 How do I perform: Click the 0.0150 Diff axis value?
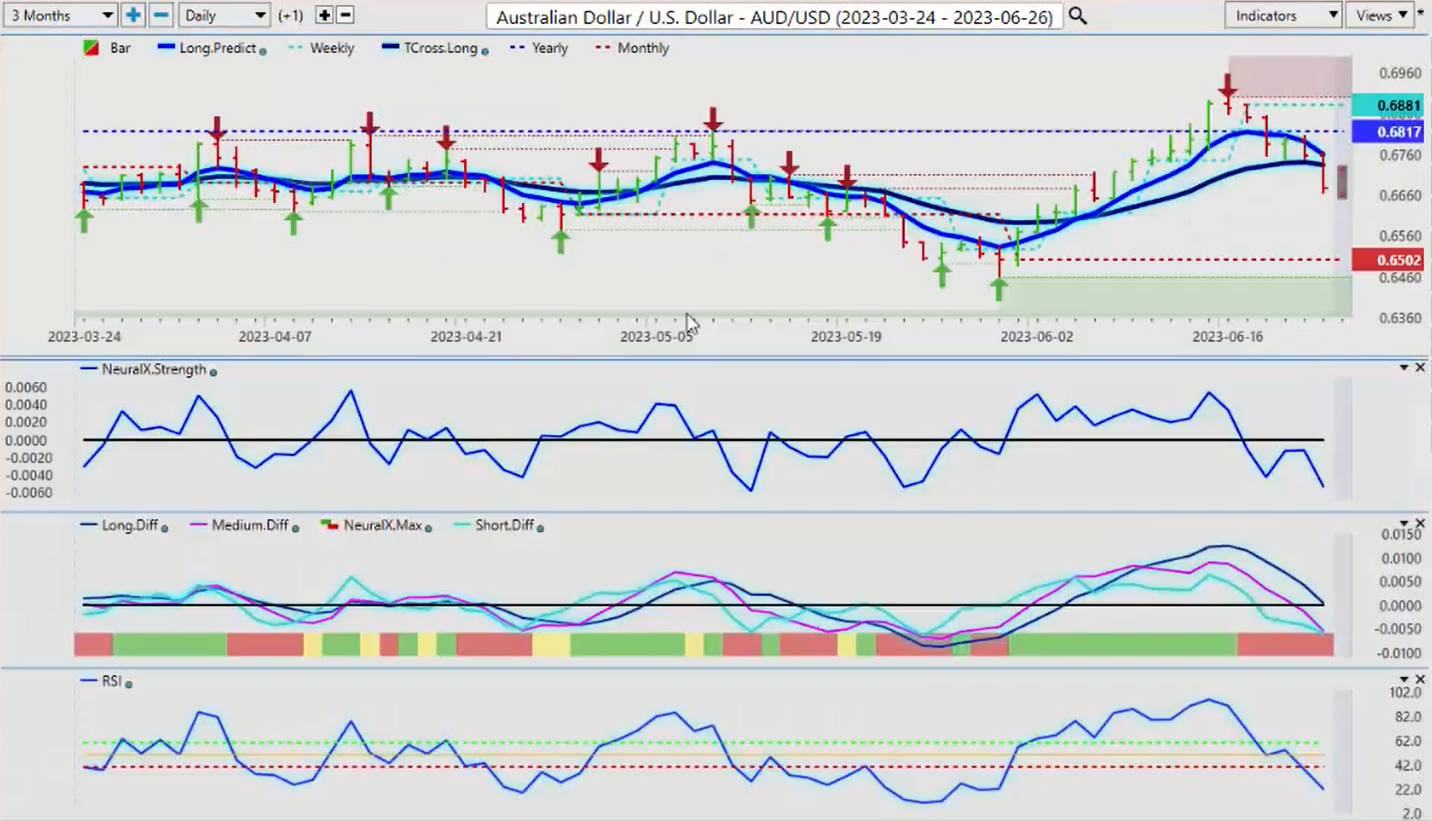pos(1400,534)
